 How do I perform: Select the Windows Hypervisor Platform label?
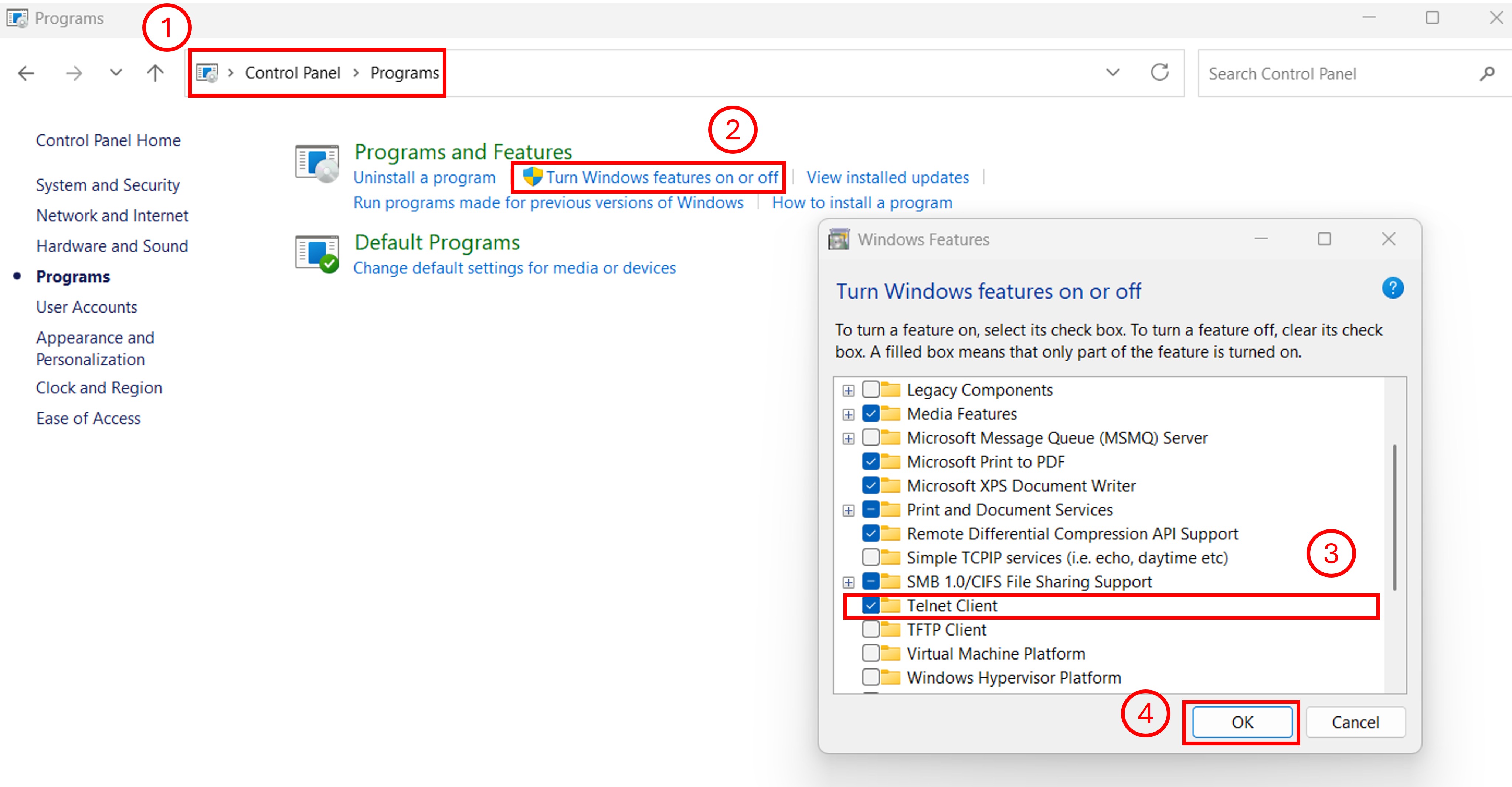(x=1014, y=678)
